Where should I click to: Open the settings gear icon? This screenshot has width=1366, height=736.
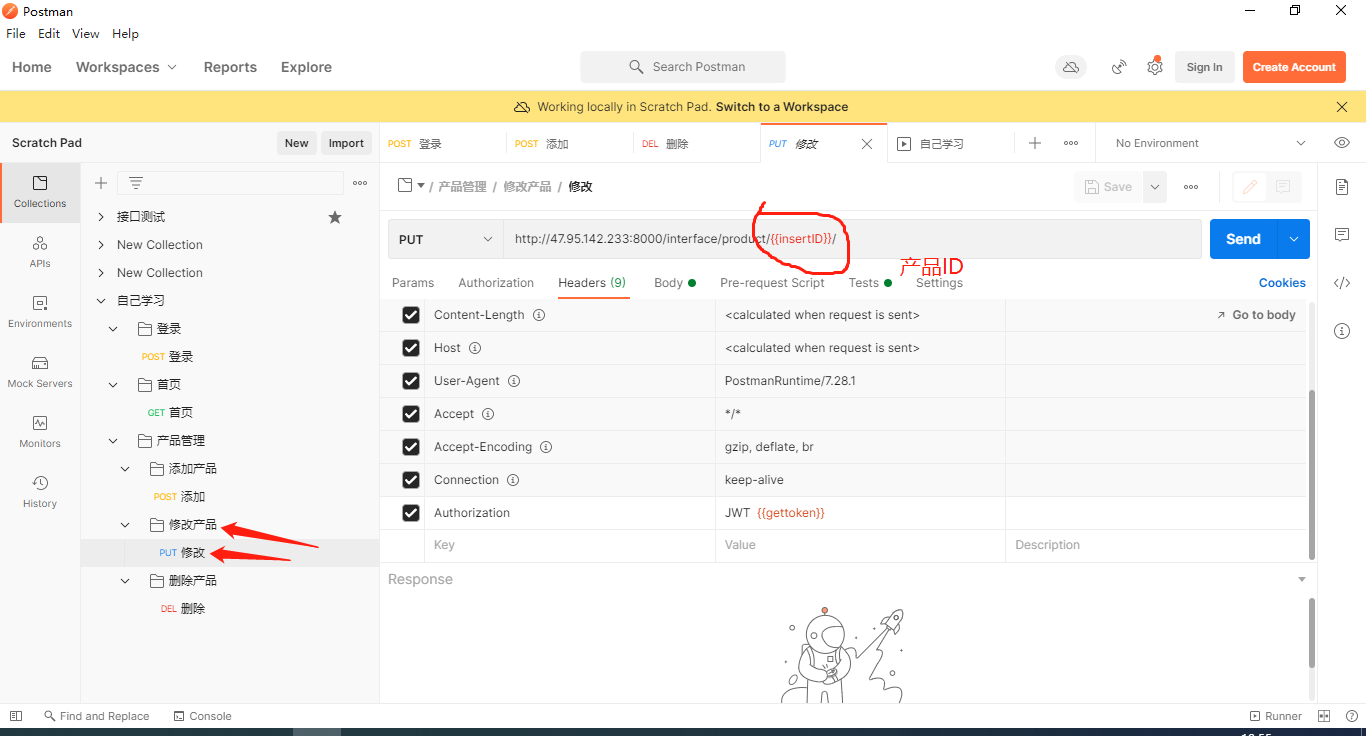(1155, 67)
